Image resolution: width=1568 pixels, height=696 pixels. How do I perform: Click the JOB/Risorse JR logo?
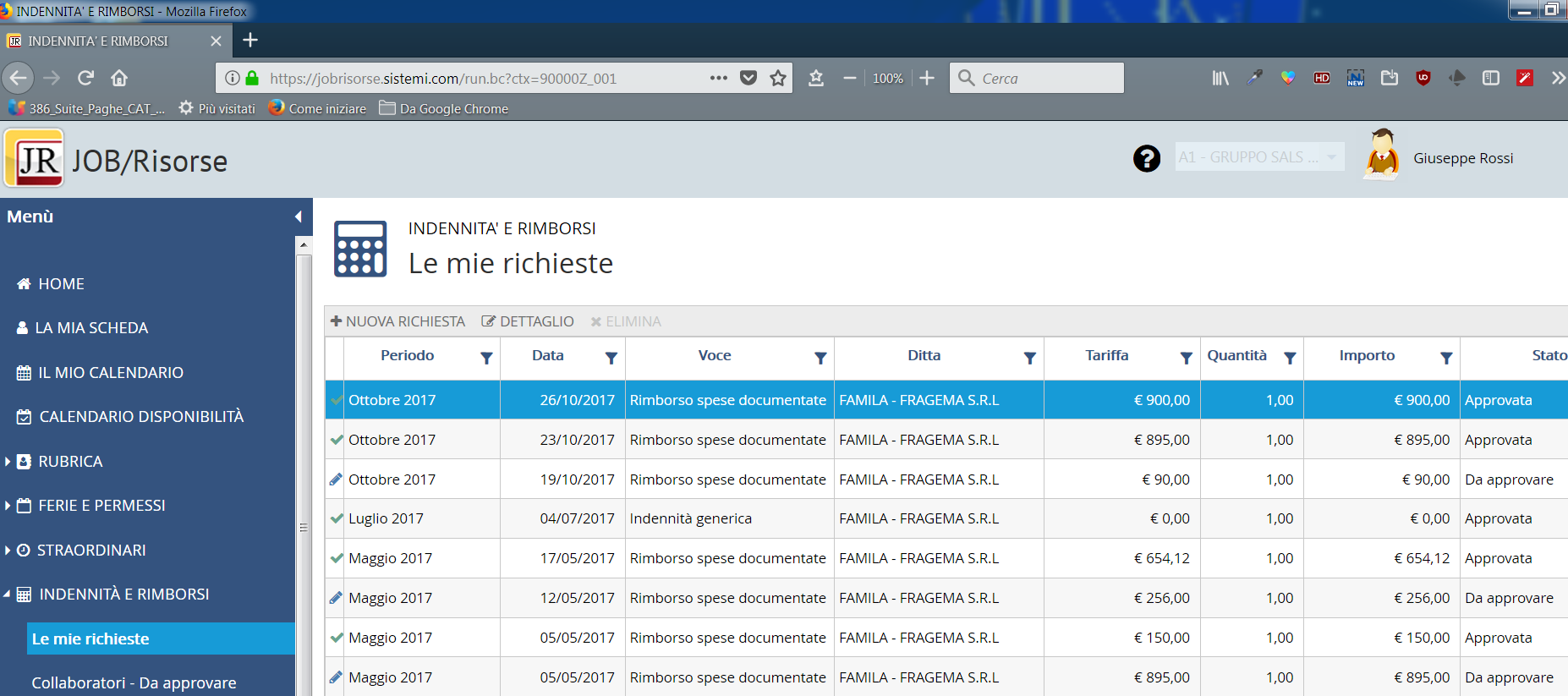pos(35,158)
